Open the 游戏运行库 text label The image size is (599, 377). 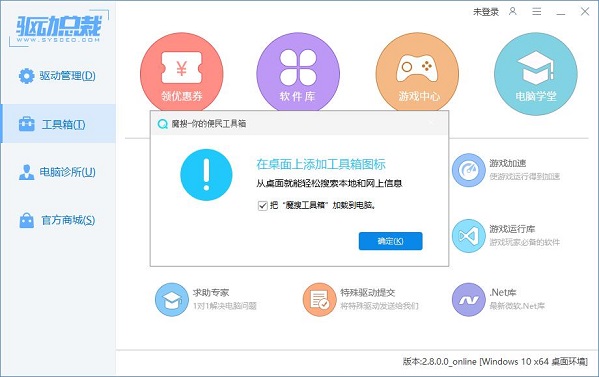pyautogui.click(x=512, y=229)
